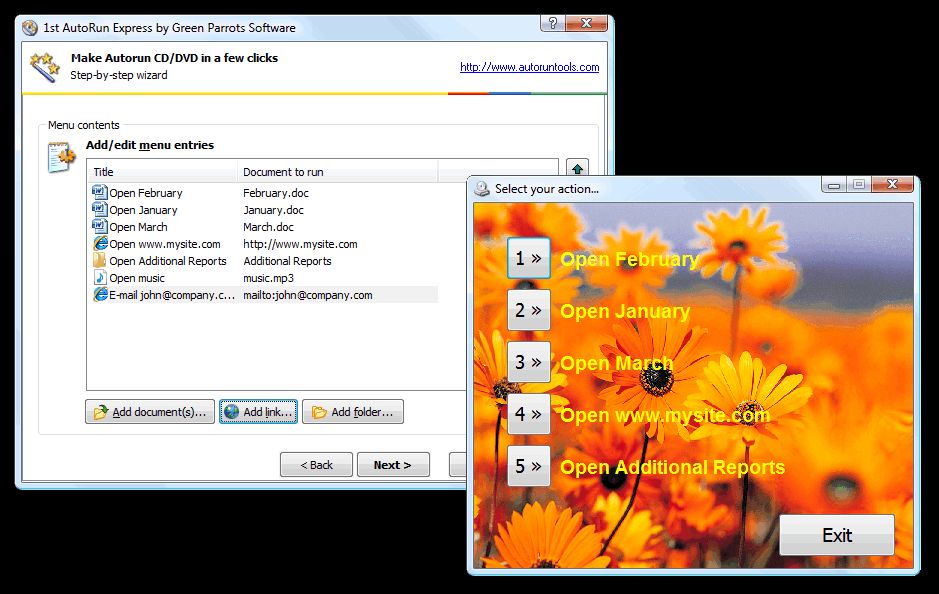
Task: Click the wizard wand icon in header
Action: coord(44,67)
